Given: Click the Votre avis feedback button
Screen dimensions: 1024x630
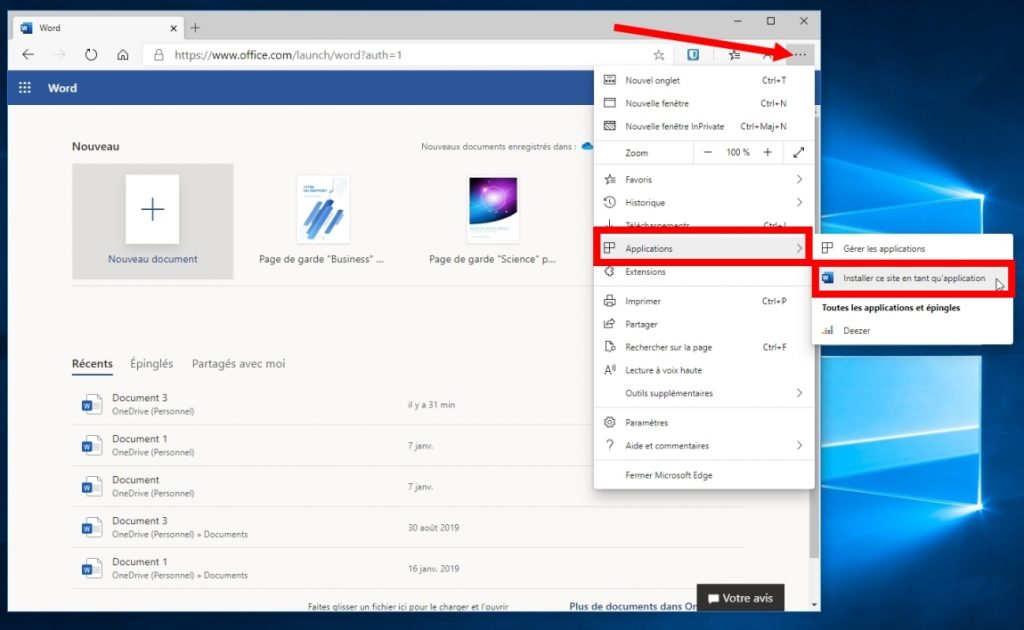Looking at the screenshot, I should [x=740, y=598].
